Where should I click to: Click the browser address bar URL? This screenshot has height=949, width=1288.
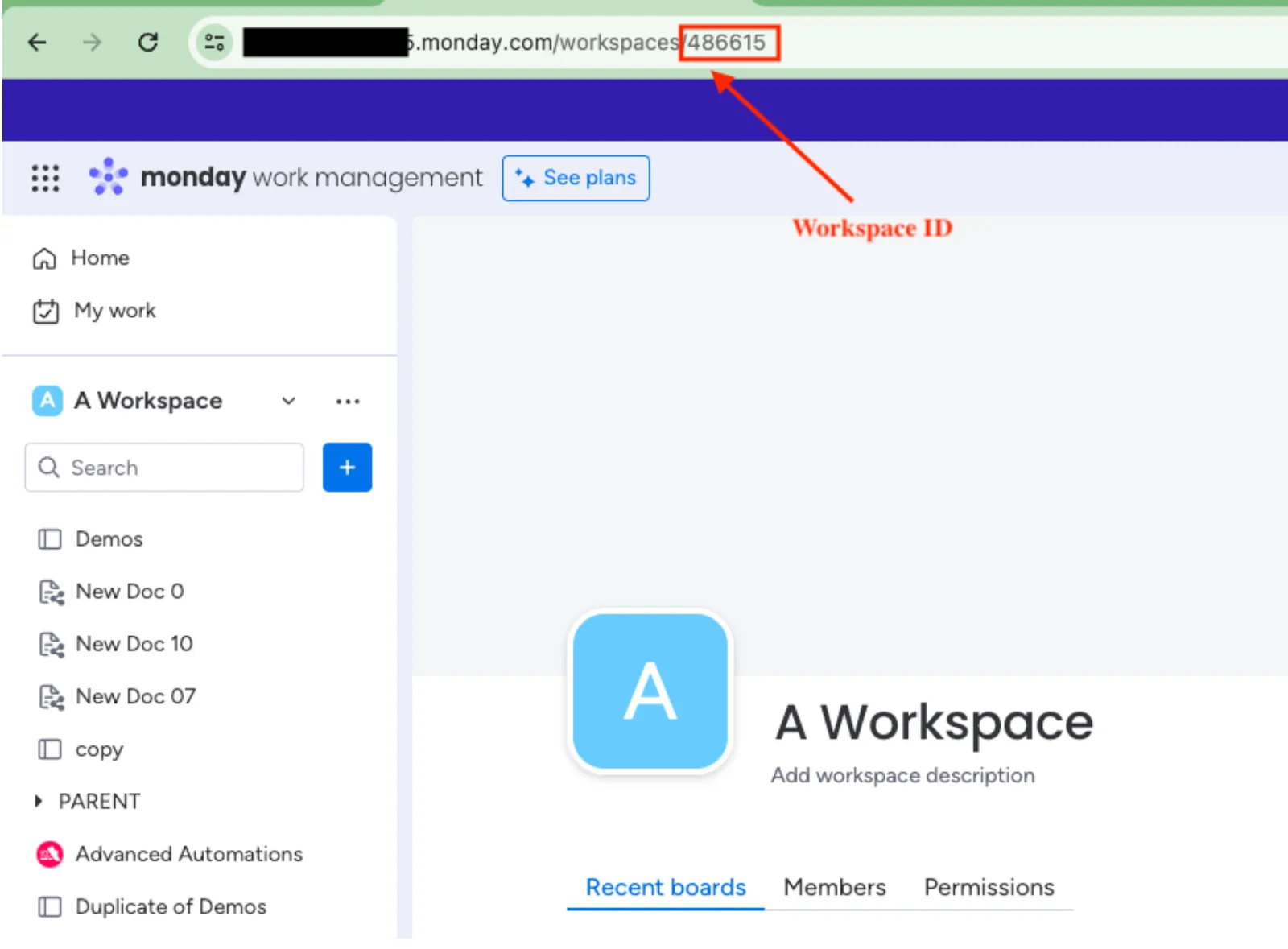[584, 42]
